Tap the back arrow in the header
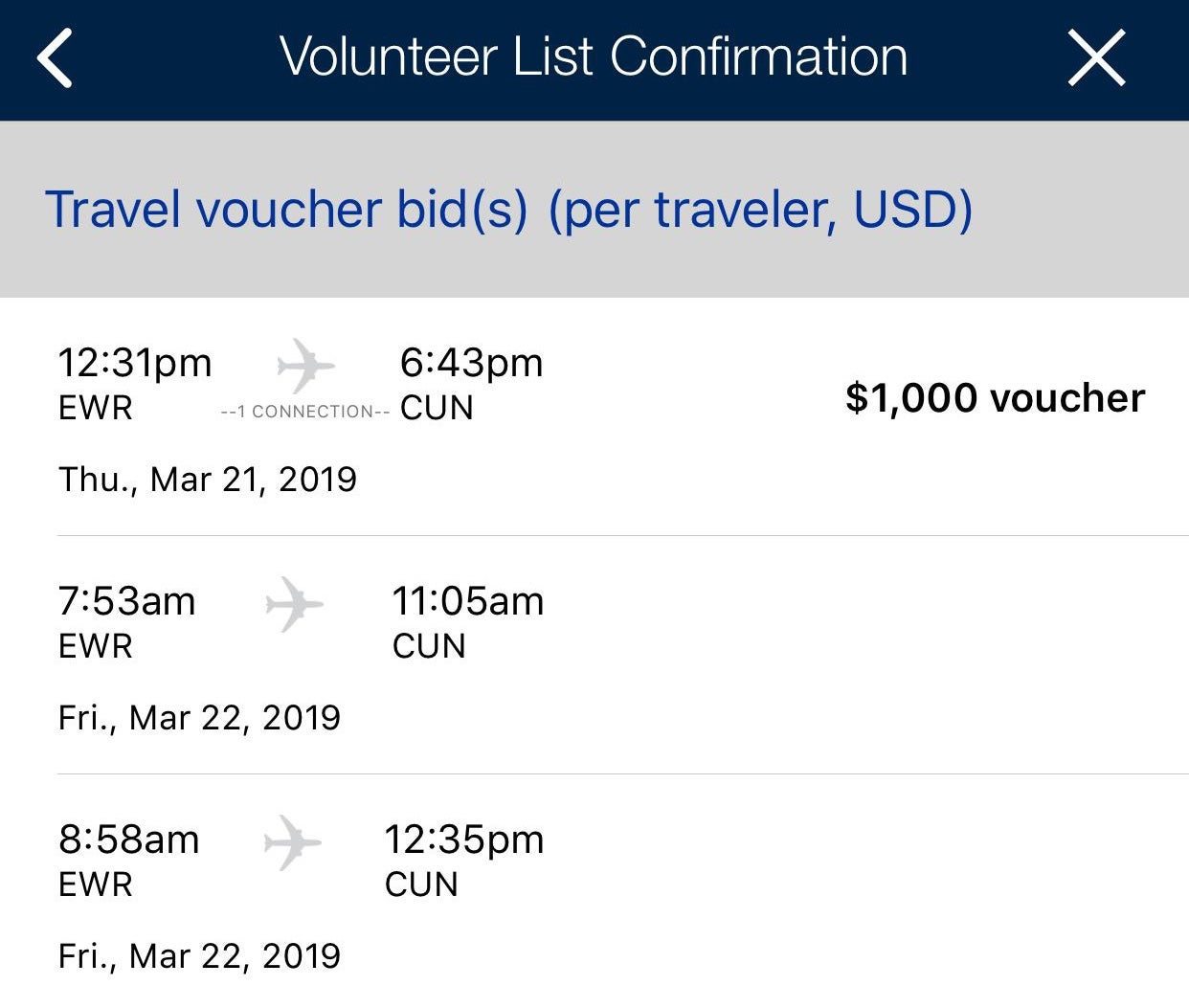The image size is (1189, 1008). (56, 58)
